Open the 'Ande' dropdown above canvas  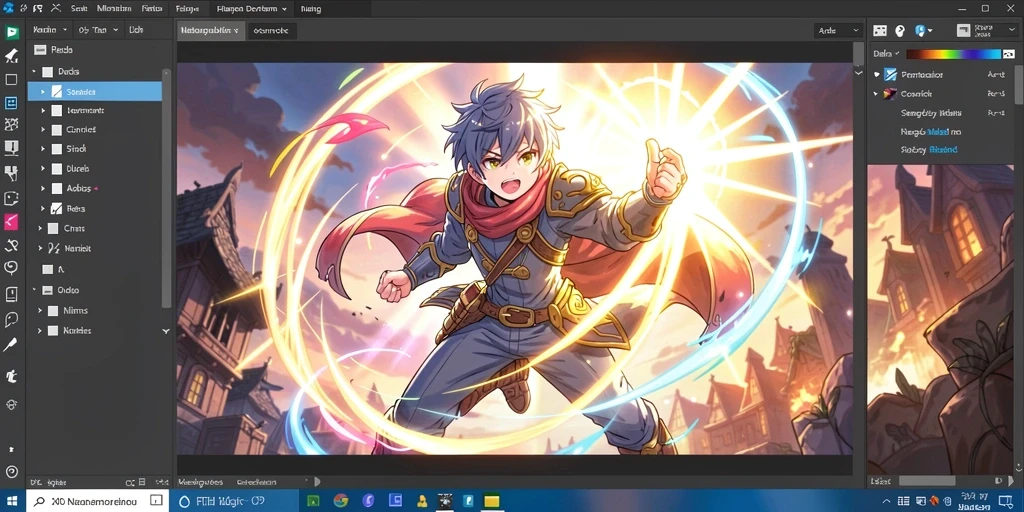pos(839,31)
